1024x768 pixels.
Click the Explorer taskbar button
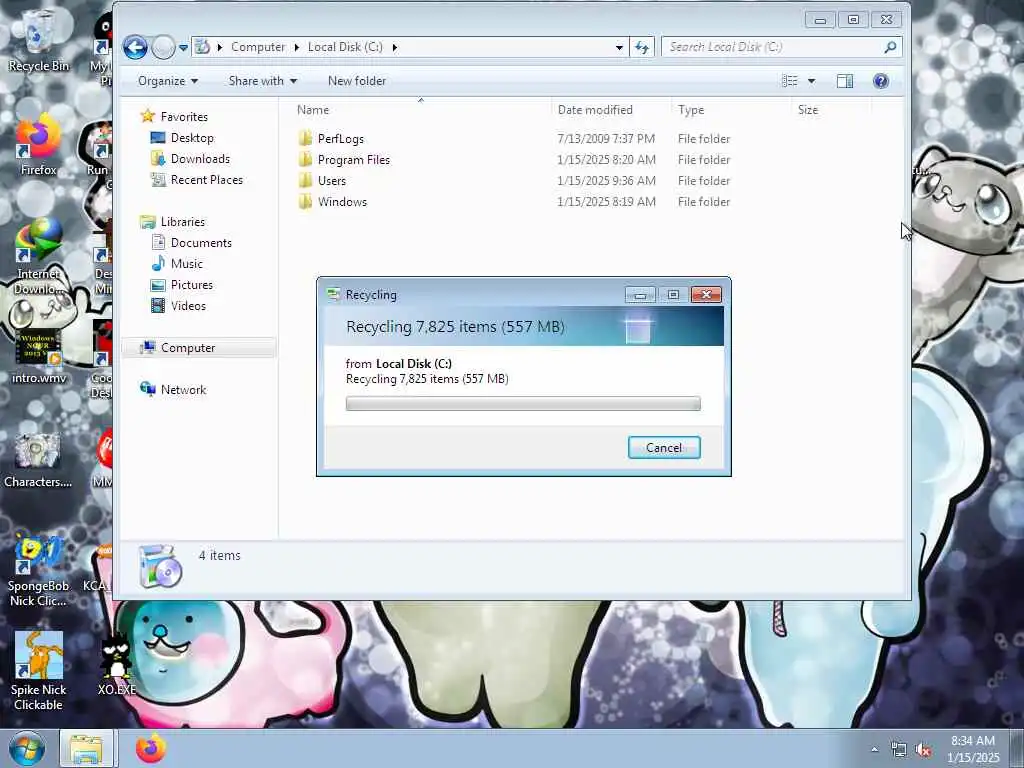point(87,749)
